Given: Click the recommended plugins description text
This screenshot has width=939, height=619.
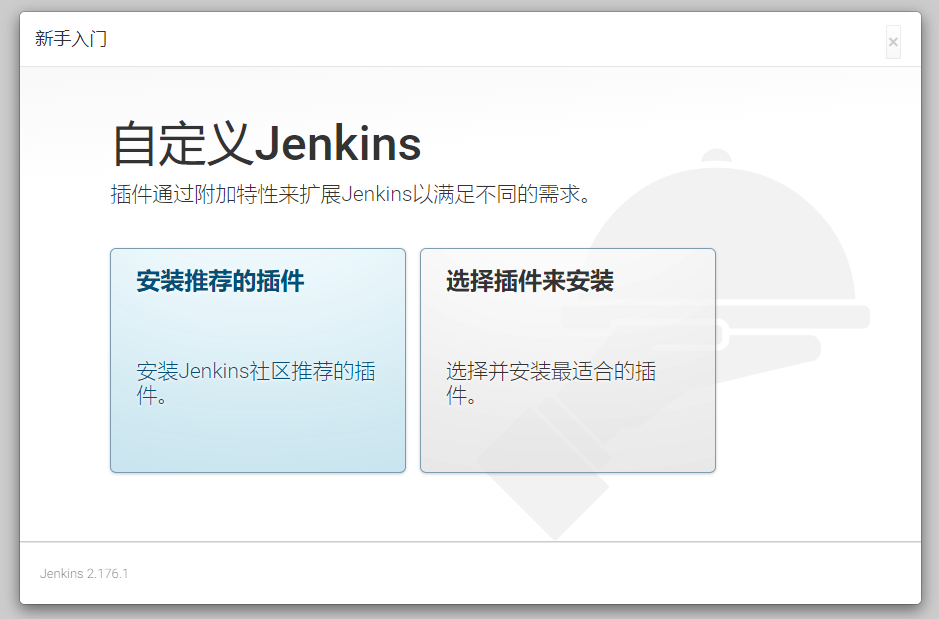Looking at the screenshot, I should [x=255, y=383].
